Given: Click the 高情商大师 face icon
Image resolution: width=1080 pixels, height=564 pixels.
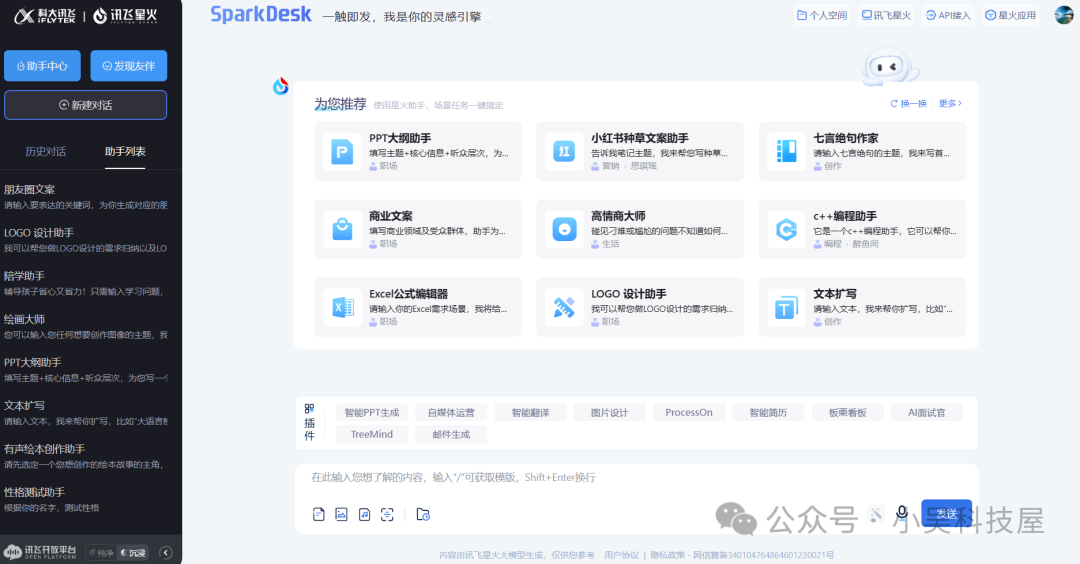Looking at the screenshot, I should (564, 229).
